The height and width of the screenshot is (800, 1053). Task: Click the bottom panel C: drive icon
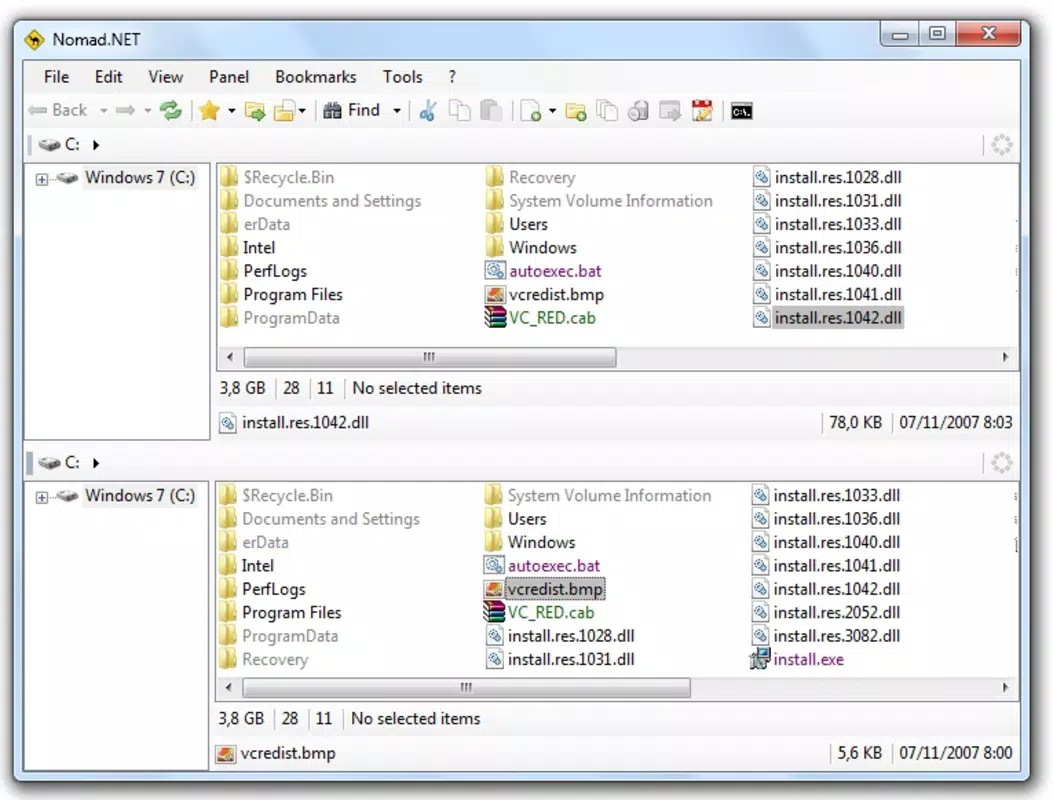[x=49, y=462]
